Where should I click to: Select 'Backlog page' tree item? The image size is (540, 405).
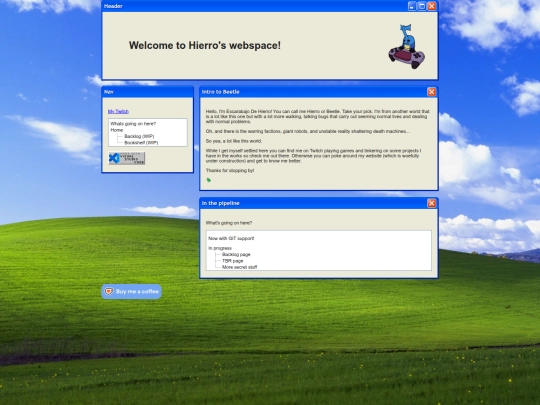pos(236,255)
